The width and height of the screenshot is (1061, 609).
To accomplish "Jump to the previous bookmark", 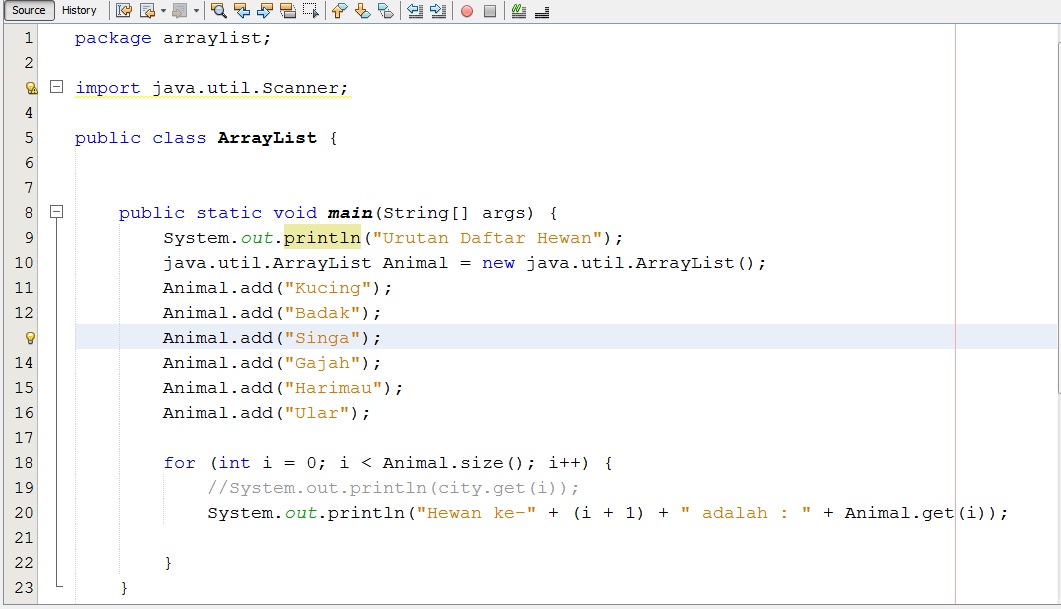I will pyautogui.click(x=340, y=11).
